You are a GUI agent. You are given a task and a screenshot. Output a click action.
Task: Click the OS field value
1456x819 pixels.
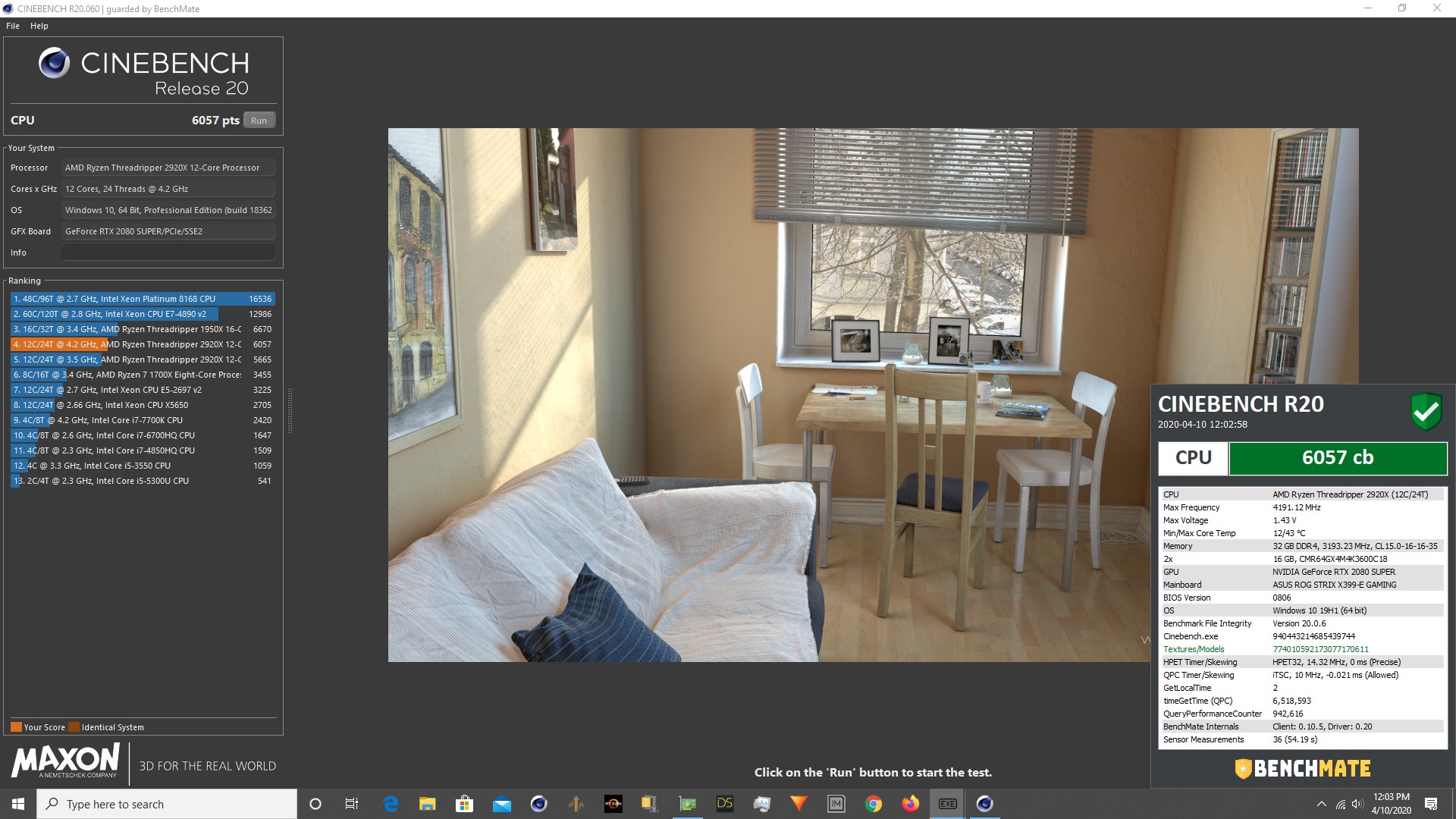(168, 210)
